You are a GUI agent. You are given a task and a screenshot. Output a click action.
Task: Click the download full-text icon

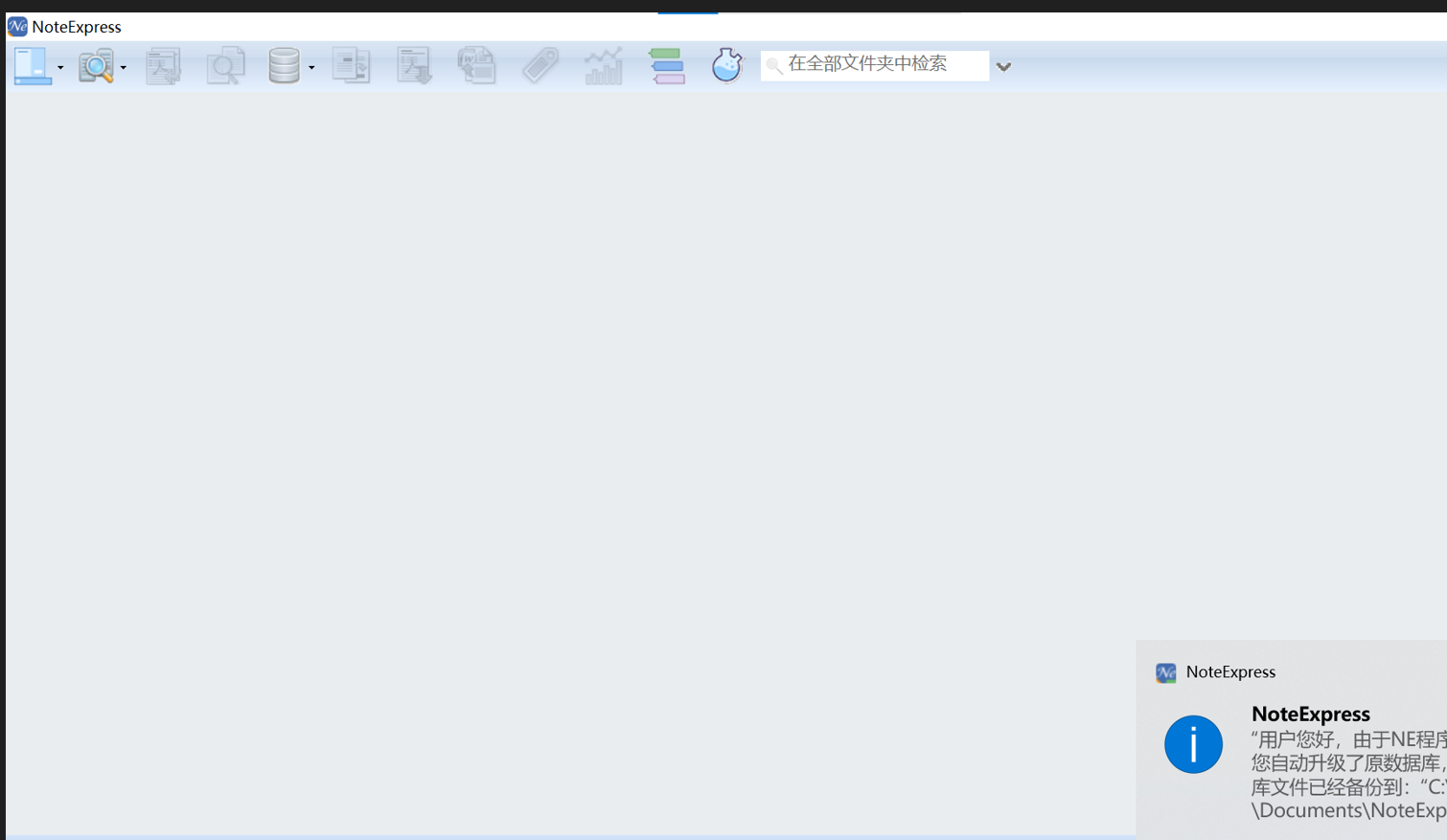pos(415,66)
